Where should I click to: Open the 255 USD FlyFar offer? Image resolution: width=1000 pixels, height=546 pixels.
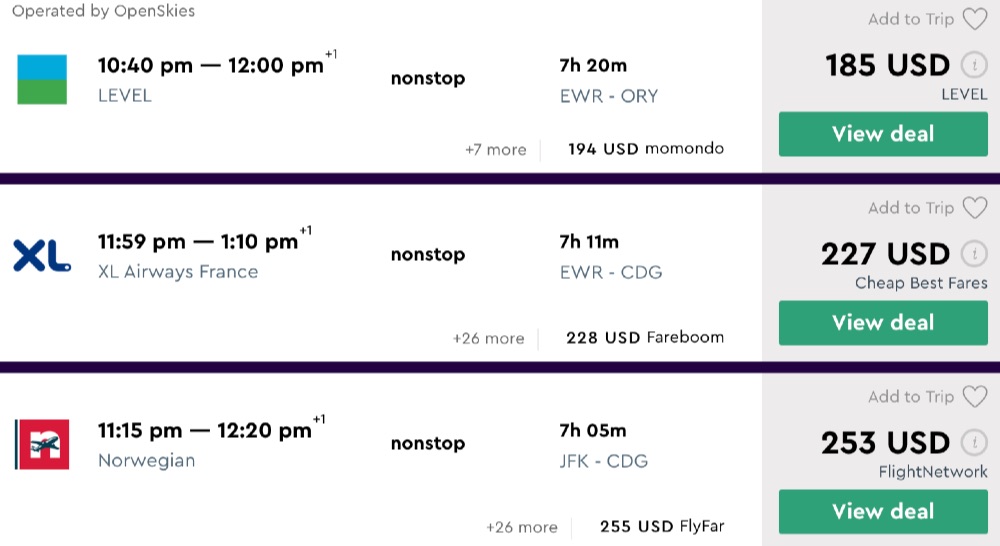(x=661, y=526)
